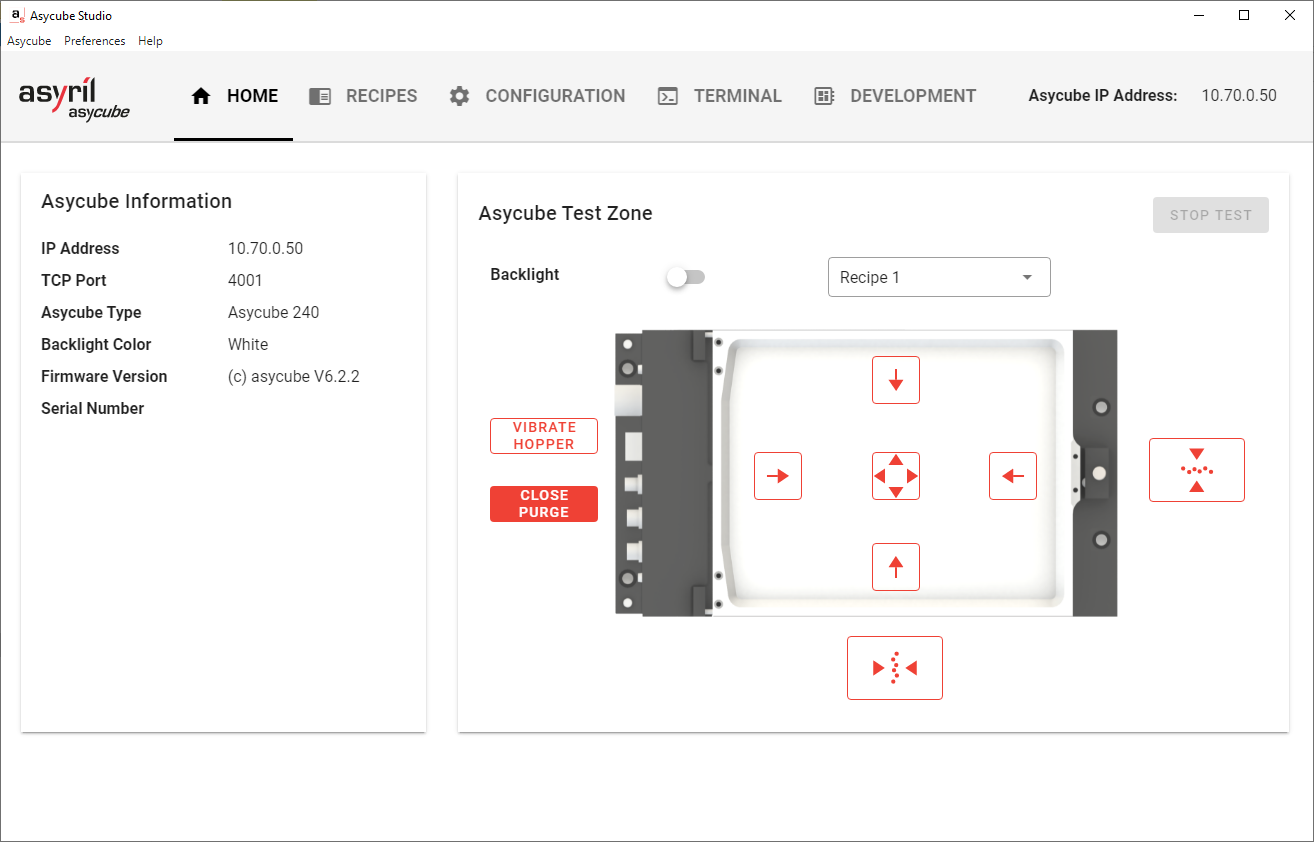Click the move parts right arrow icon
Screen dimensions: 1314x842
(x=777, y=476)
